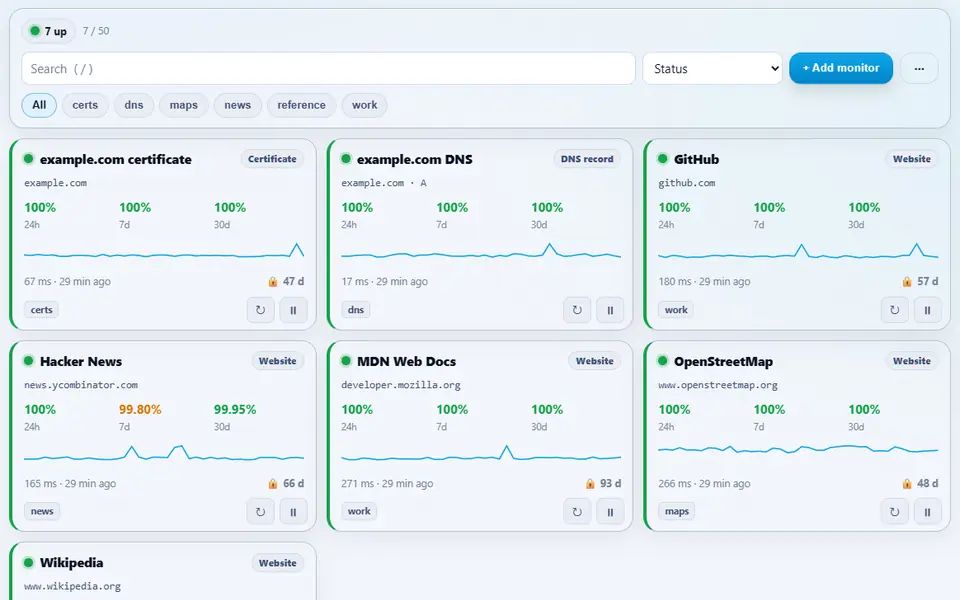Open the more options ellipsis menu
The image size is (960, 600).
click(x=919, y=69)
